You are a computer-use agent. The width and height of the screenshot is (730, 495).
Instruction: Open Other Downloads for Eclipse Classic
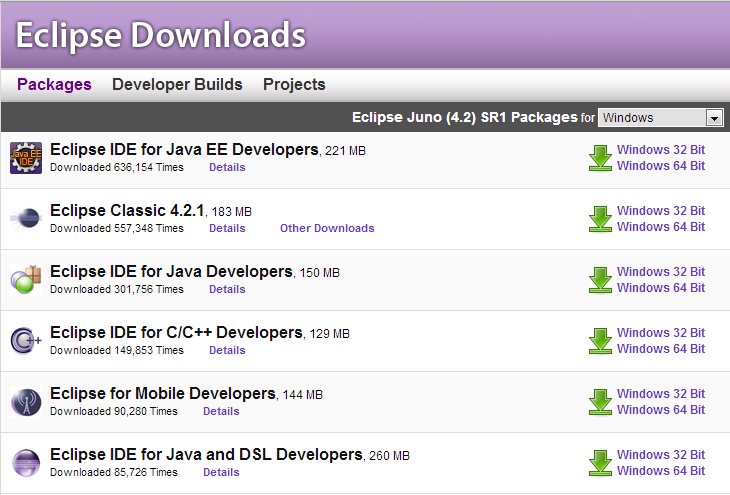[327, 228]
